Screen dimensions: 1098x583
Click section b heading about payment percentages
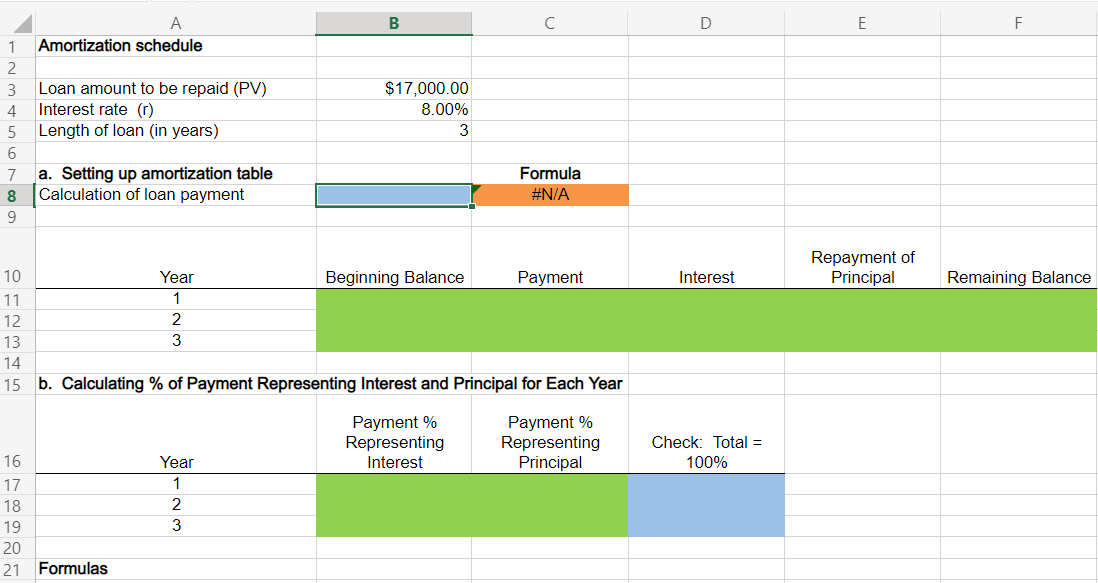[330, 384]
